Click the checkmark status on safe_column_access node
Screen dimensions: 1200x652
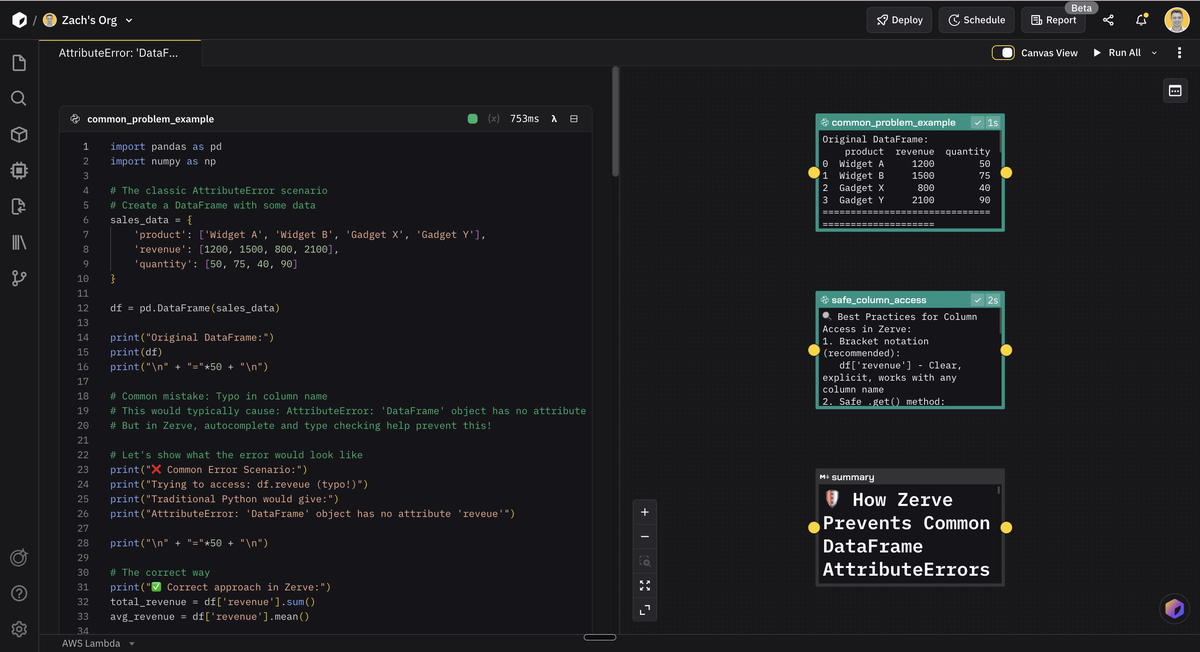click(x=977, y=300)
